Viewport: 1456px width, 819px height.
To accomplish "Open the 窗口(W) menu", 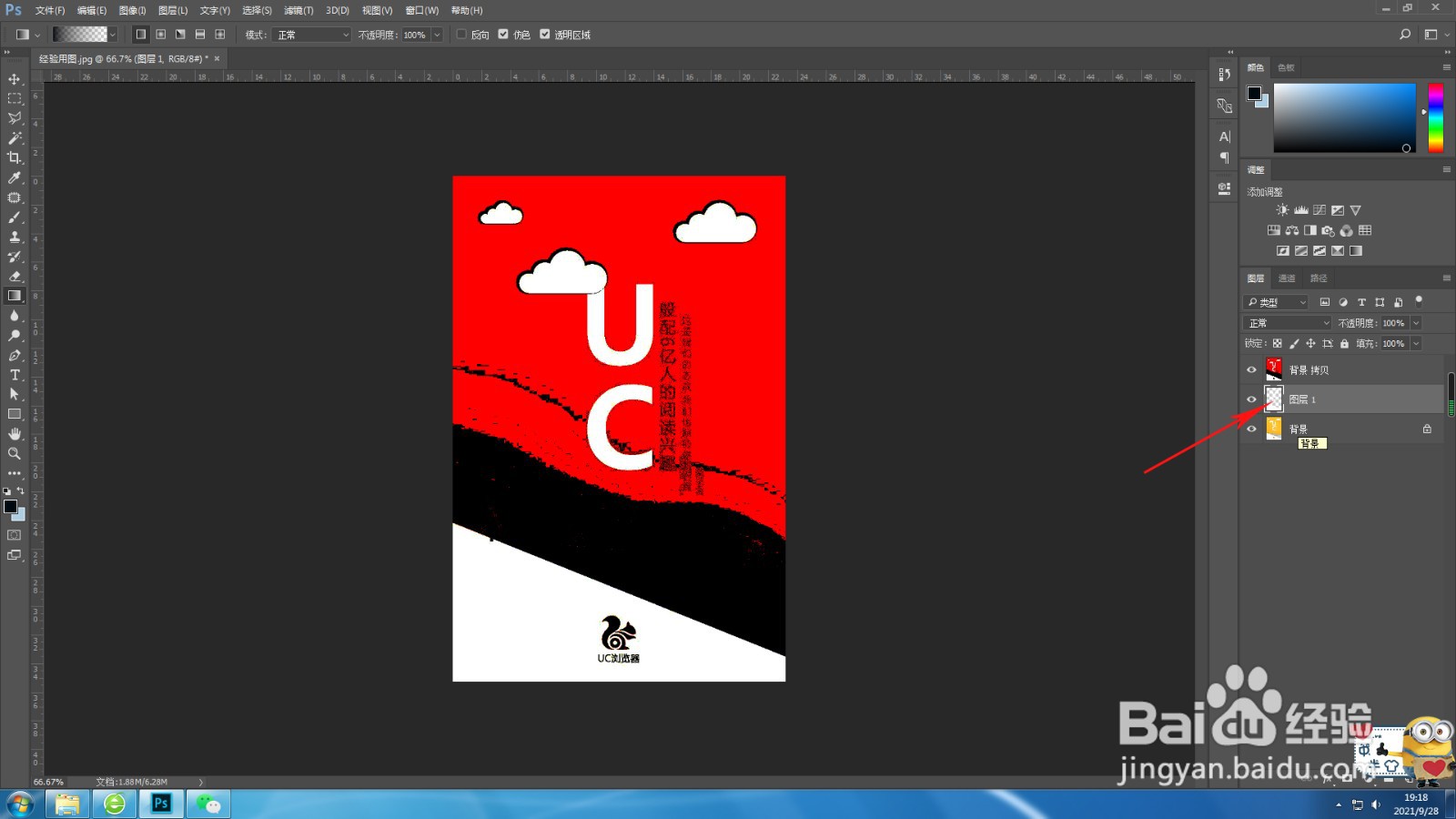I will (421, 10).
